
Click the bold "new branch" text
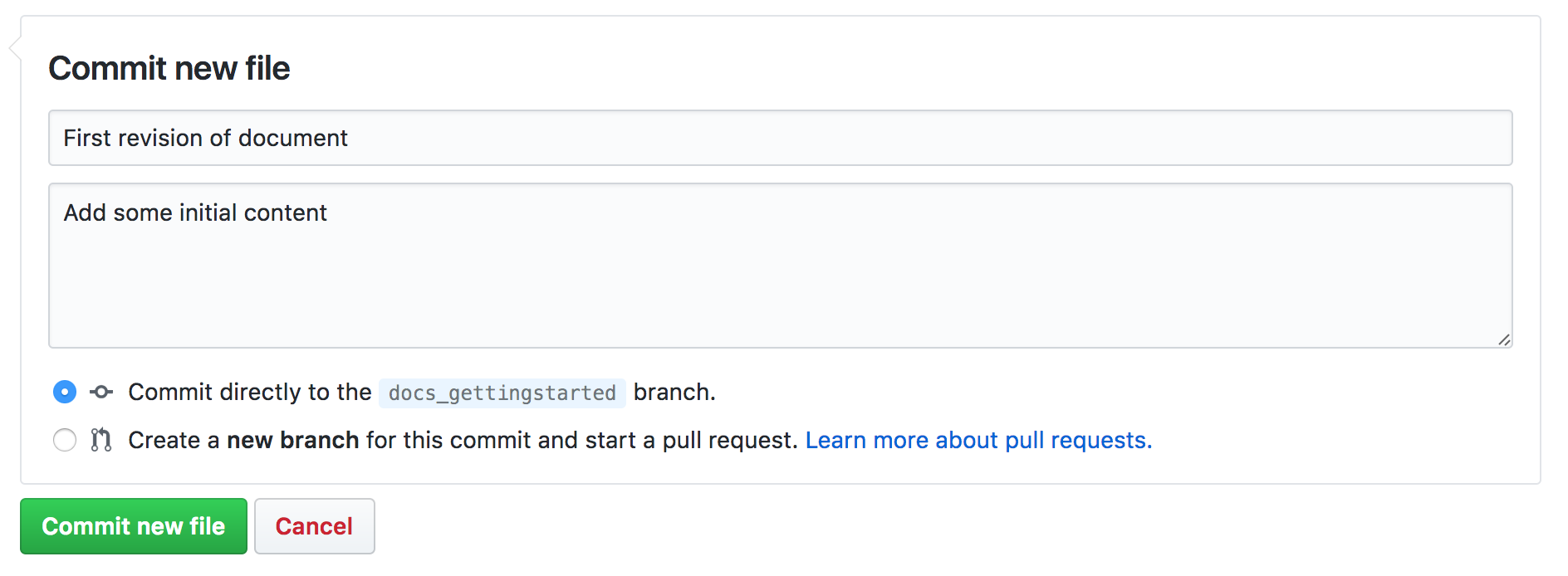pyautogui.click(x=292, y=440)
